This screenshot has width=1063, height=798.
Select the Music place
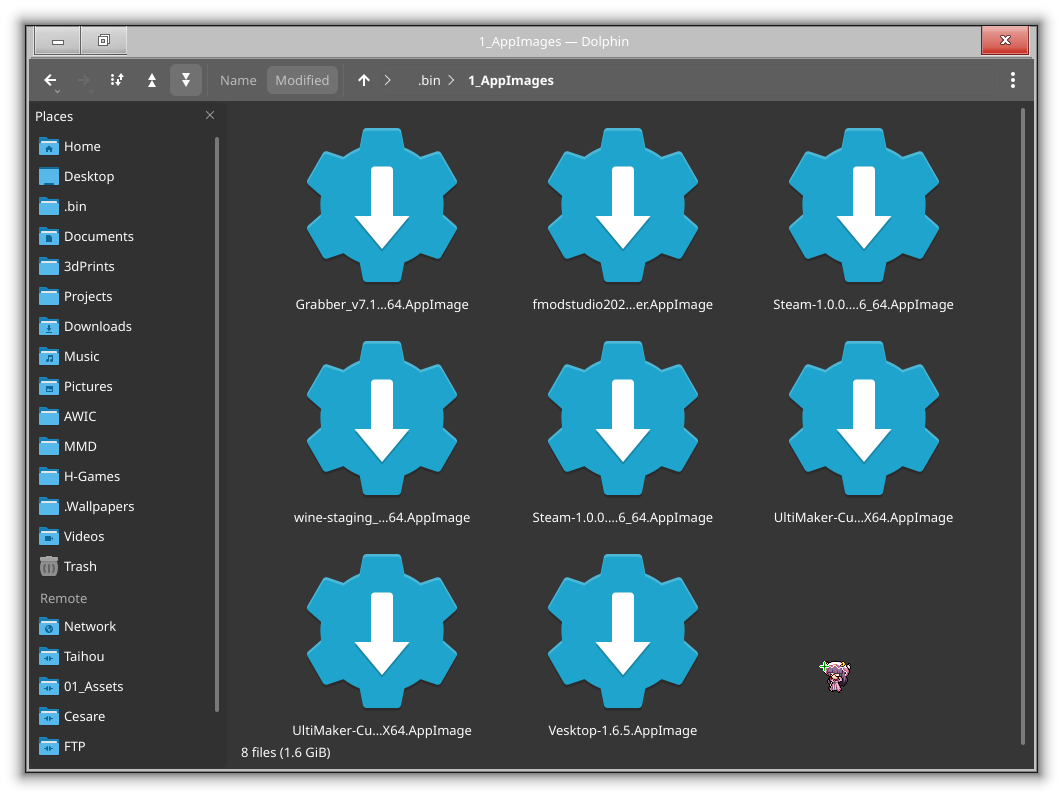click(126, 356)
